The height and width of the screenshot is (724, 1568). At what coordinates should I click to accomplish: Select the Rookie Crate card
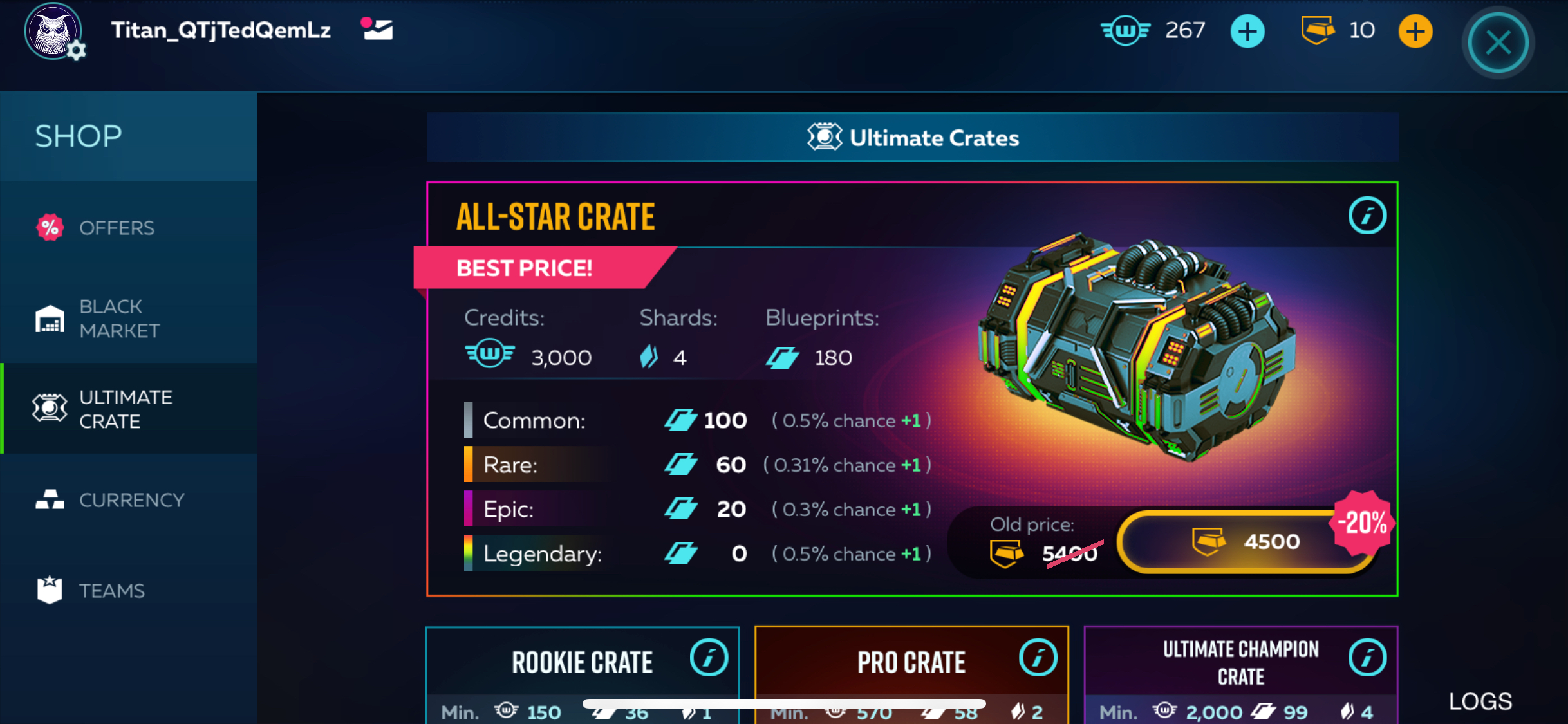[583, 675]
